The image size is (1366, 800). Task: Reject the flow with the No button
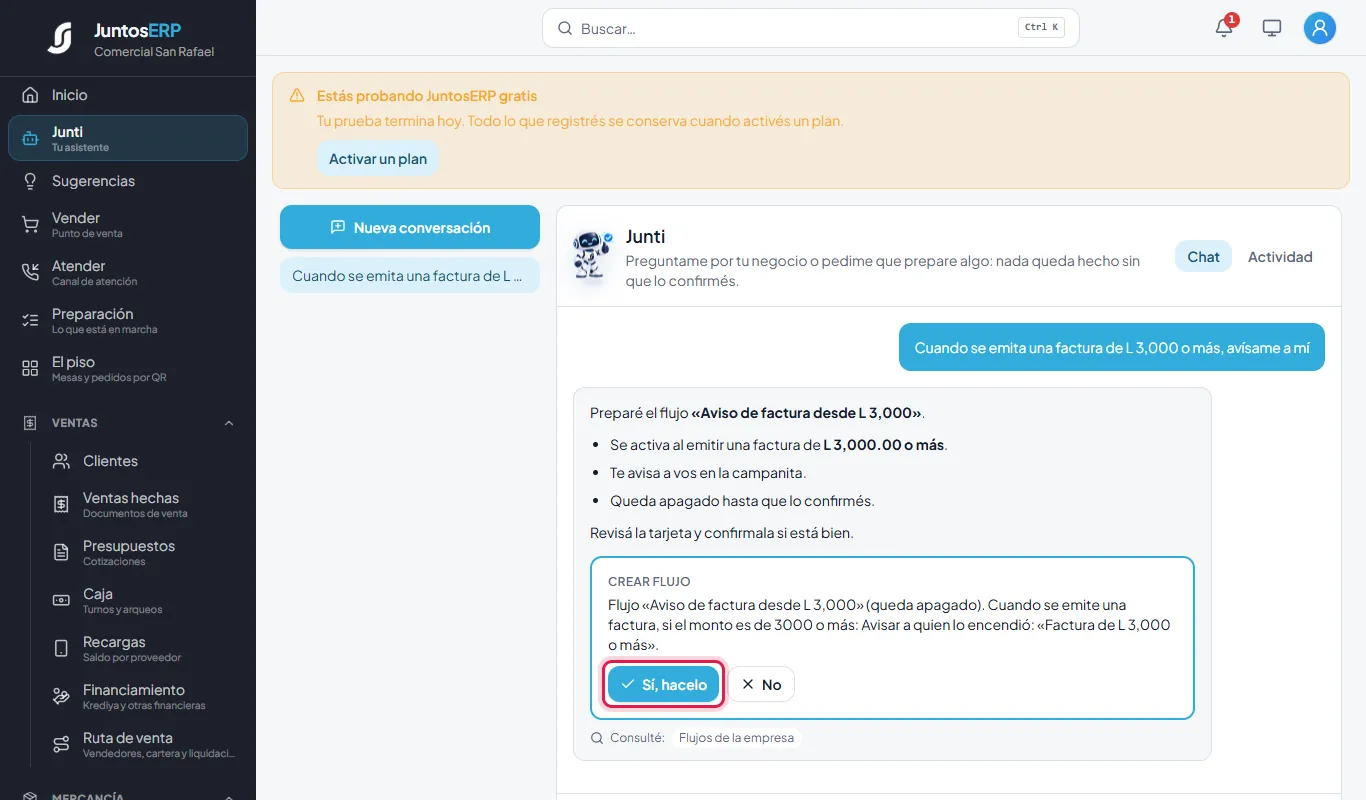pyautogui.click(x=761, y=685)
